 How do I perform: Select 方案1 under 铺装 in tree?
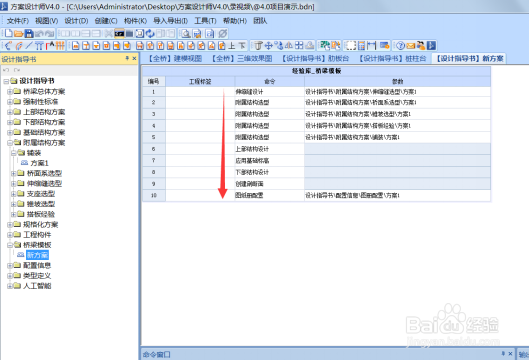click(x=39, y=163)
